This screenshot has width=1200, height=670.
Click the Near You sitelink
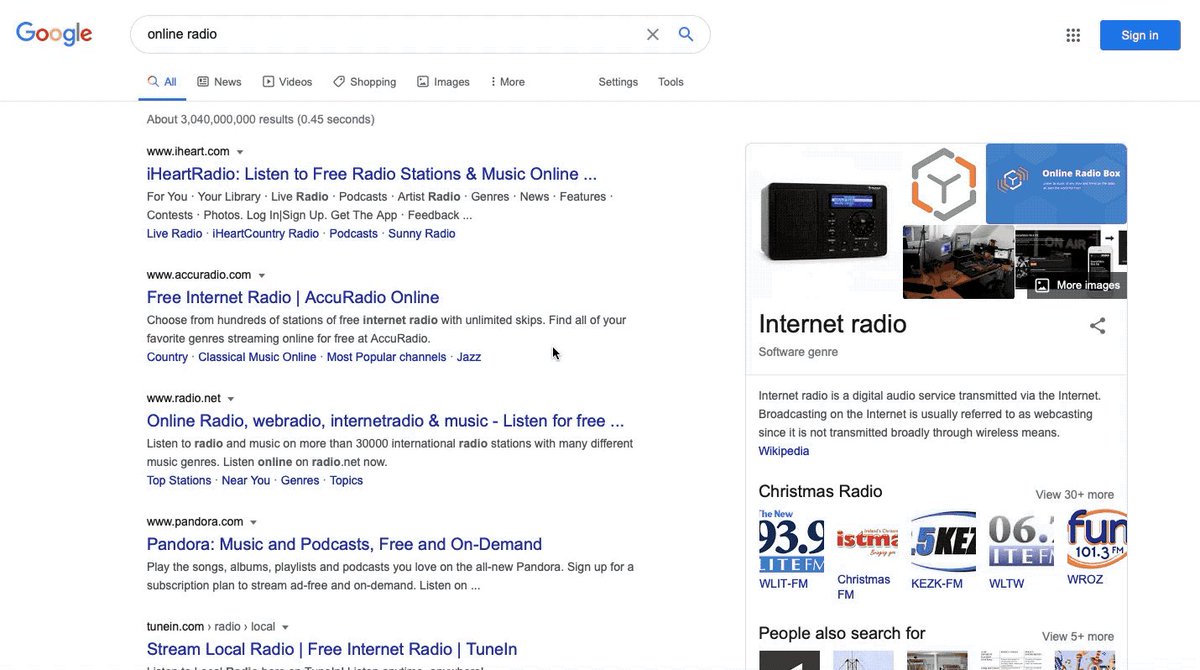tap(246, 481)
